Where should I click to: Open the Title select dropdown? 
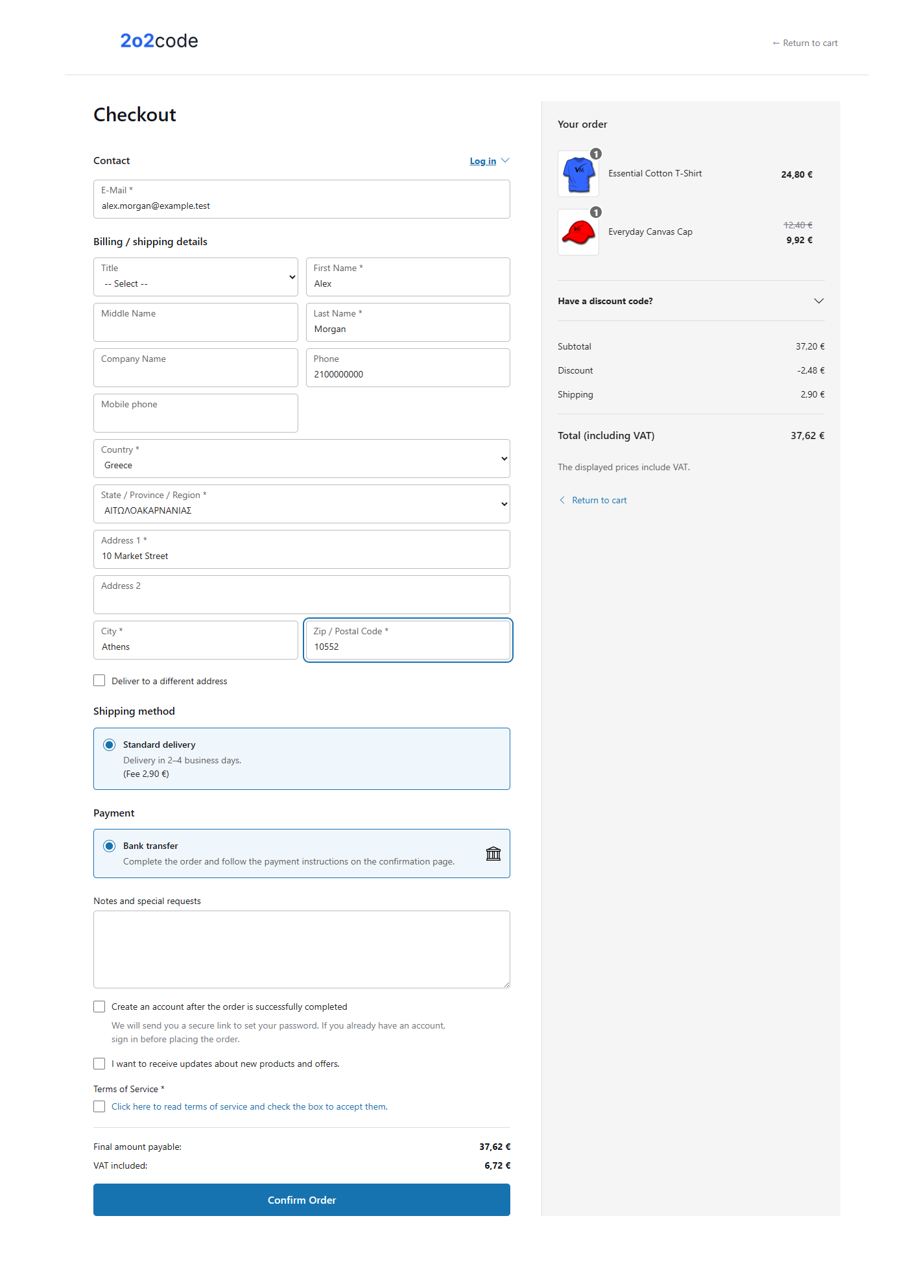[x=196, y=277]
